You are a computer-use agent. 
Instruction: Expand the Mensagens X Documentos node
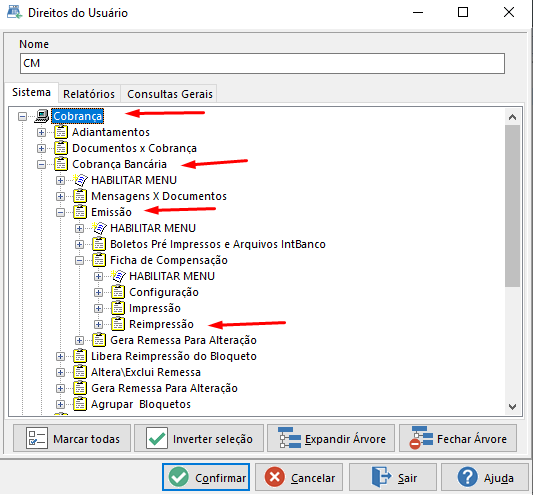[61, 197]
